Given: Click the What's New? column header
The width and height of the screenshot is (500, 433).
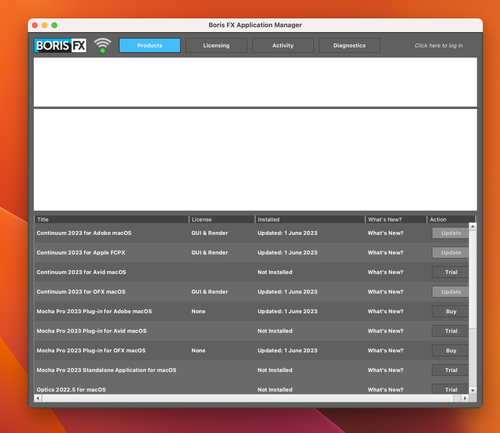Looking at the screenshot, I should 396,219.
